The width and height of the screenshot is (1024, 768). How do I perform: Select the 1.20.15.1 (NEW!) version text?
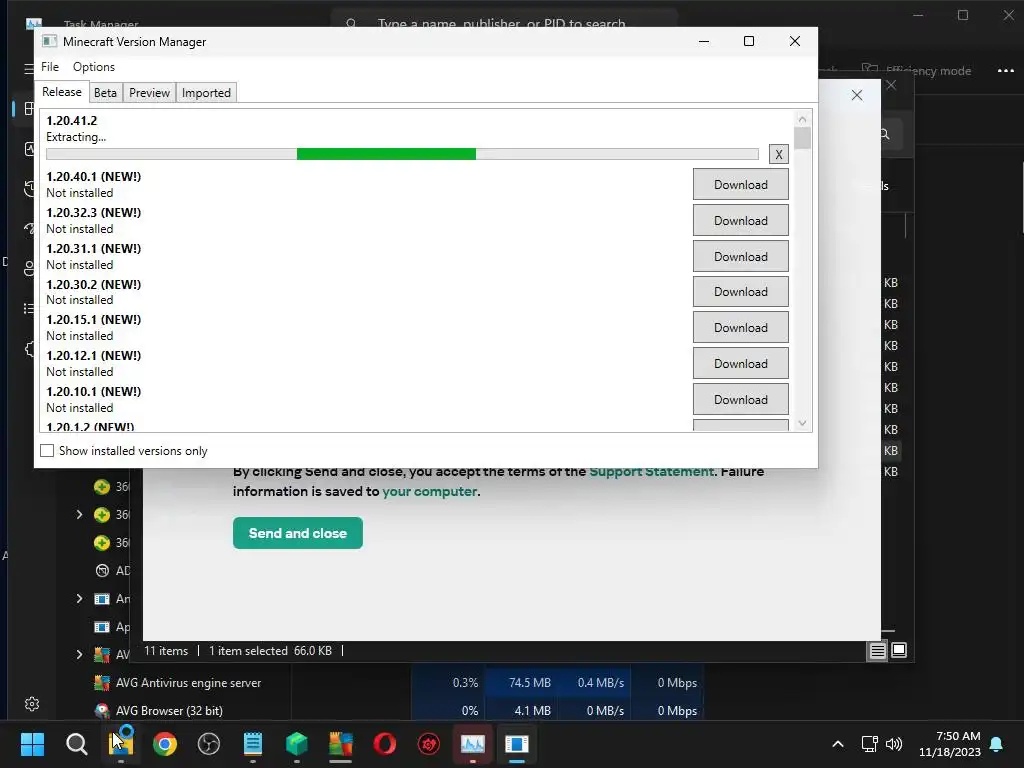[x=93, y=319]
